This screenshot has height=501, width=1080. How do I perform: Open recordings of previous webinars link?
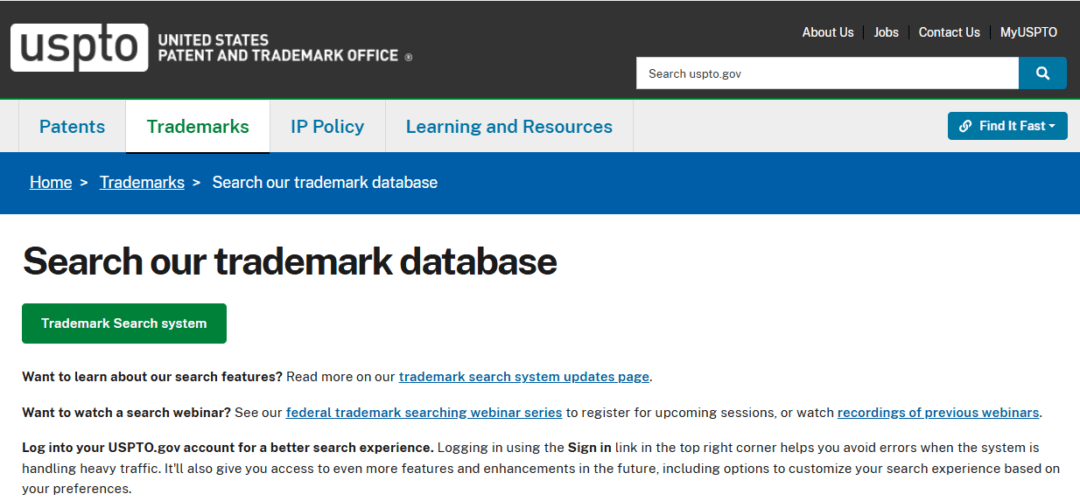click(x=938, y=413)
